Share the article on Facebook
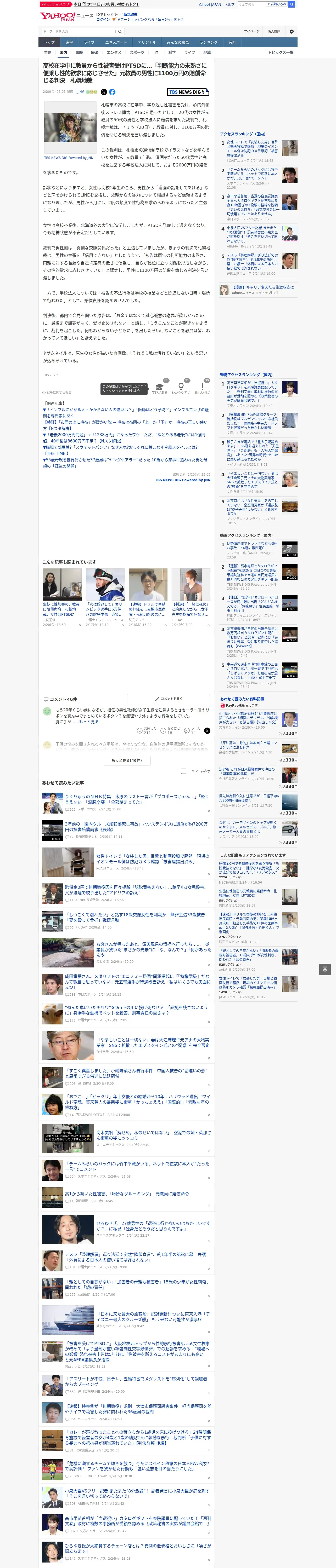The image size is (336, 1568). (x=112, y=92)
